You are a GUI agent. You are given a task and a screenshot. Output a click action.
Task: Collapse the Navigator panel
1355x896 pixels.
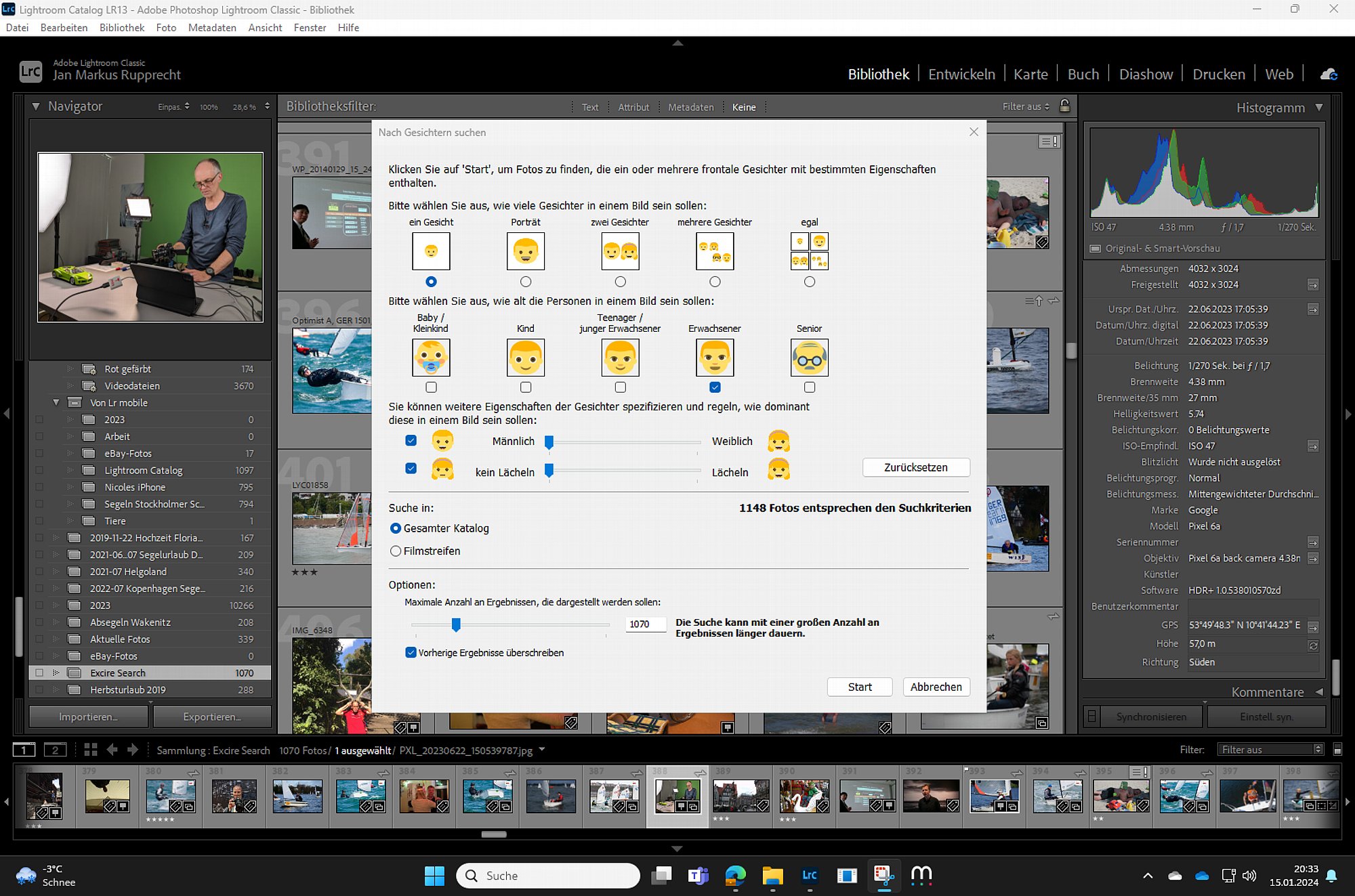[x=36, y=106]
